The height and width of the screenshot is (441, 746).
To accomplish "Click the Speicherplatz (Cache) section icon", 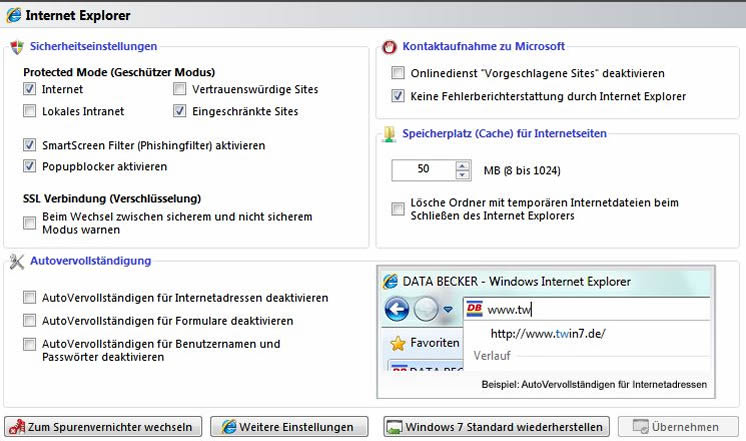I will (x=389, y=134).
